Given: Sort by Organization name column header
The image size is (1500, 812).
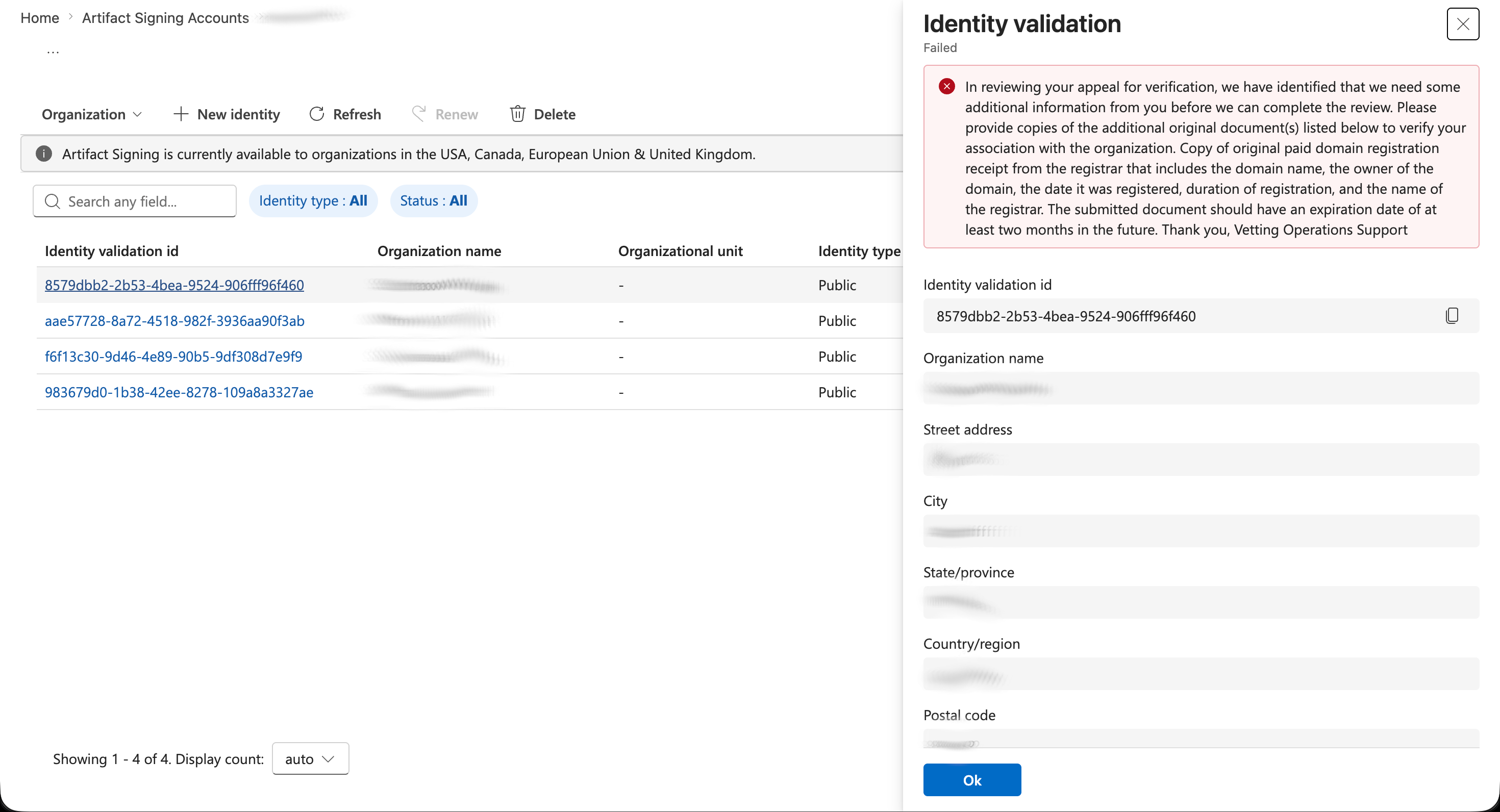Looking at the screenshot, I should [439, 251].
